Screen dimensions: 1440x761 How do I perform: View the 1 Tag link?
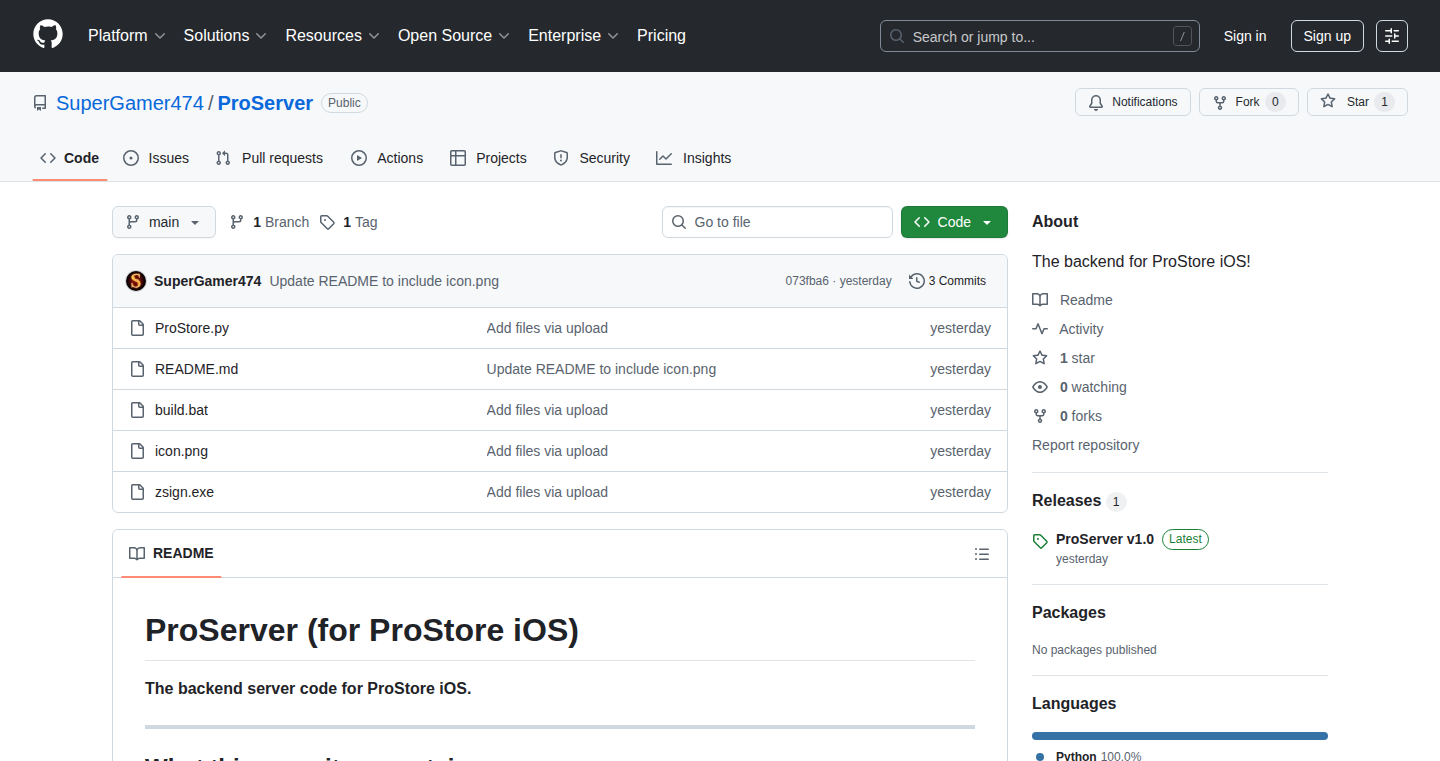click(348, 222)
